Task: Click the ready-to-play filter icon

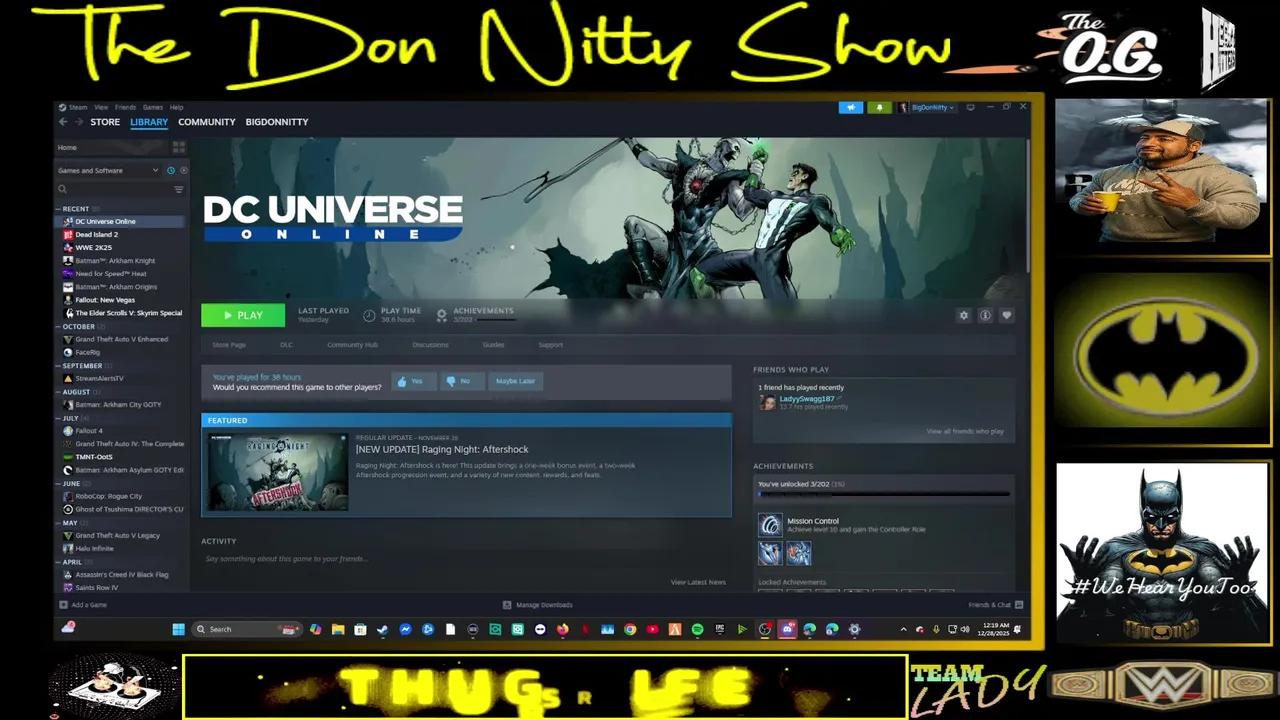Action: [x=184, y=170]
